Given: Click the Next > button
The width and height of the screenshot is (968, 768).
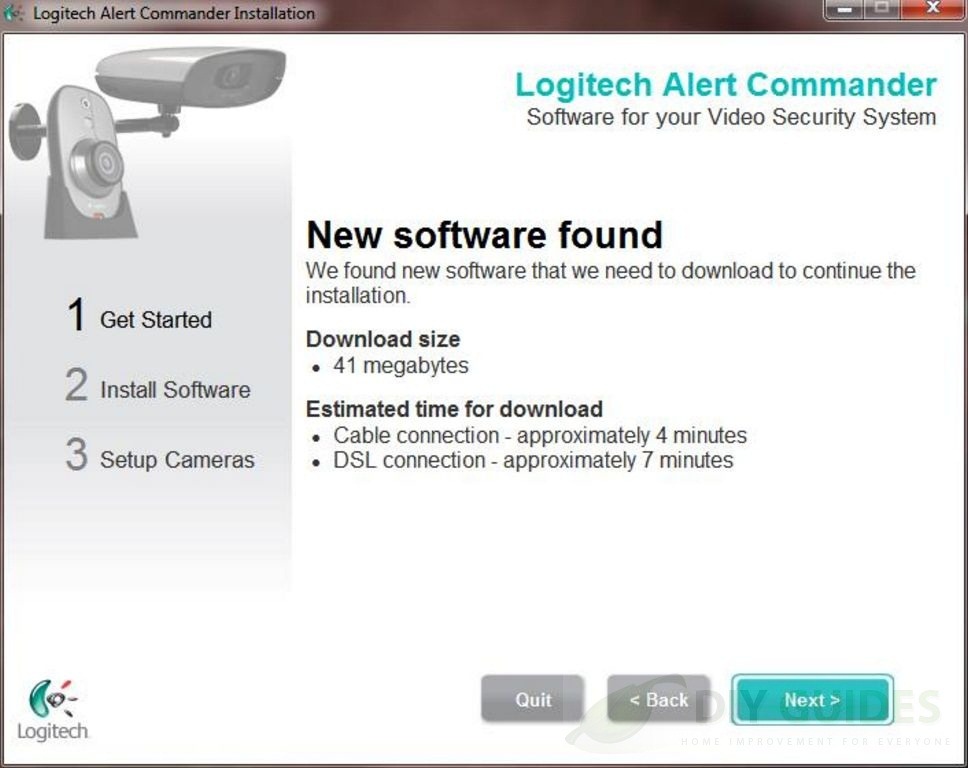Looking at the screenshot, I should (812, 699).
